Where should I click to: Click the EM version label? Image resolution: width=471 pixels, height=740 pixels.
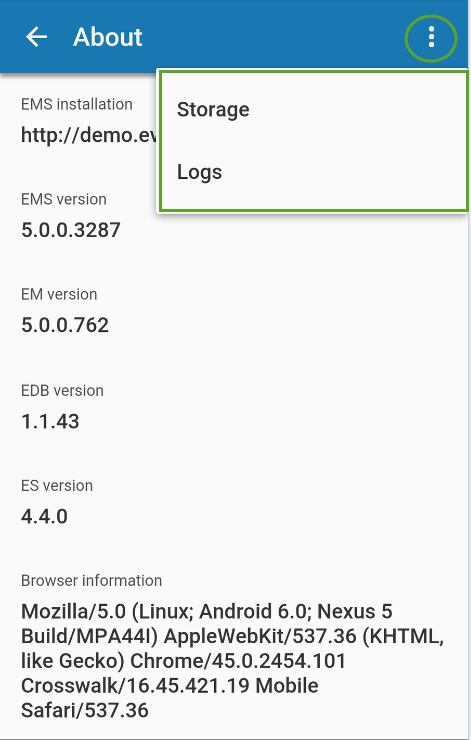click(x=59, y=294)
